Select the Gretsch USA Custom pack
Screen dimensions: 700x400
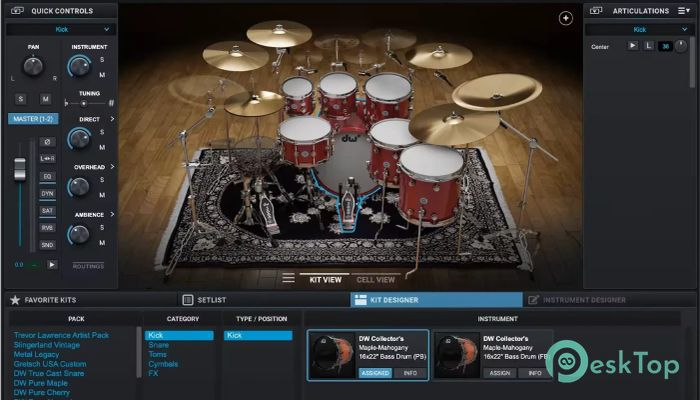(x=50, y=364)
